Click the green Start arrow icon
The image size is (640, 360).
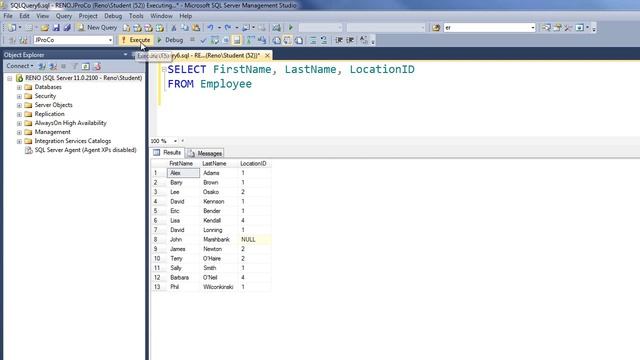tap(291, 28)
